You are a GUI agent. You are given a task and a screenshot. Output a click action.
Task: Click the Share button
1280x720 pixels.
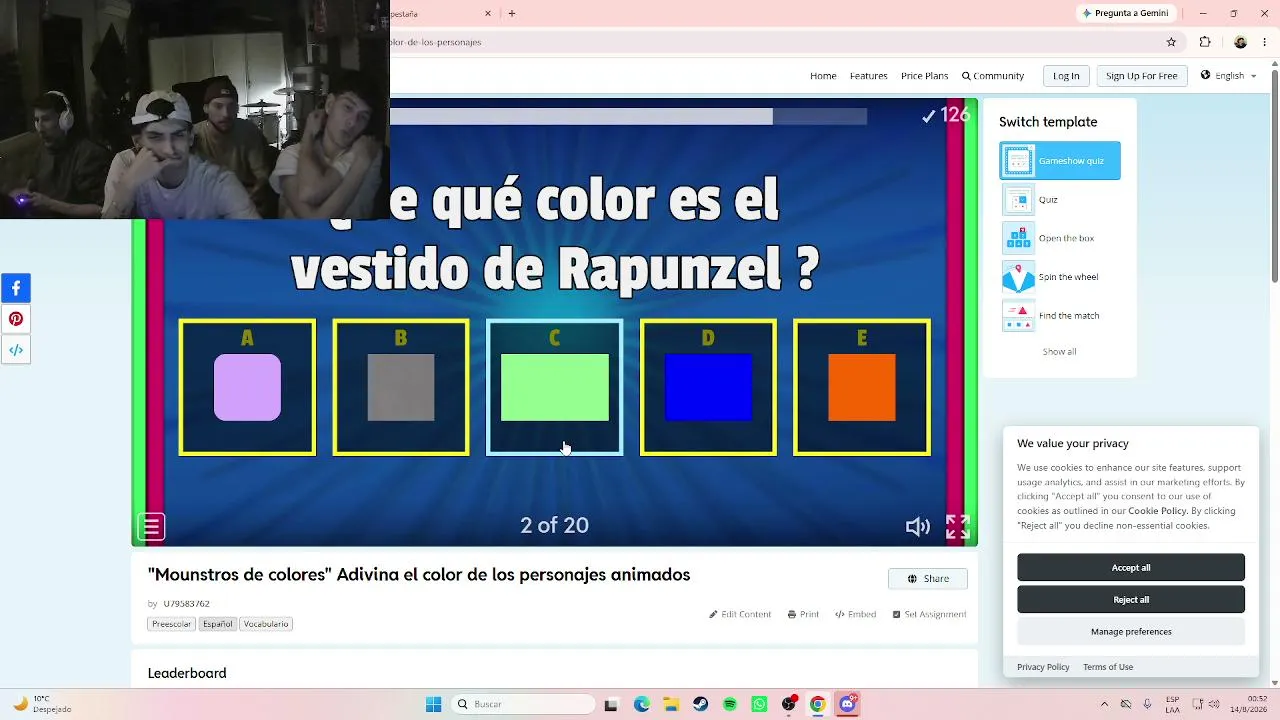pos(928,579)
